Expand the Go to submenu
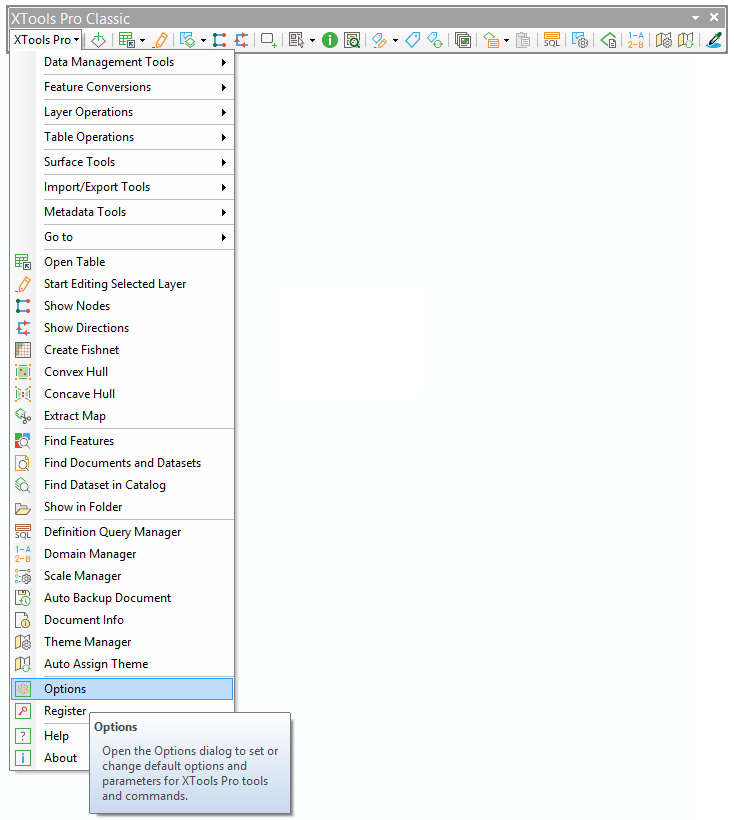Viewport: 734px width, 820px height. pyautogui.click(x=122, y=237)
